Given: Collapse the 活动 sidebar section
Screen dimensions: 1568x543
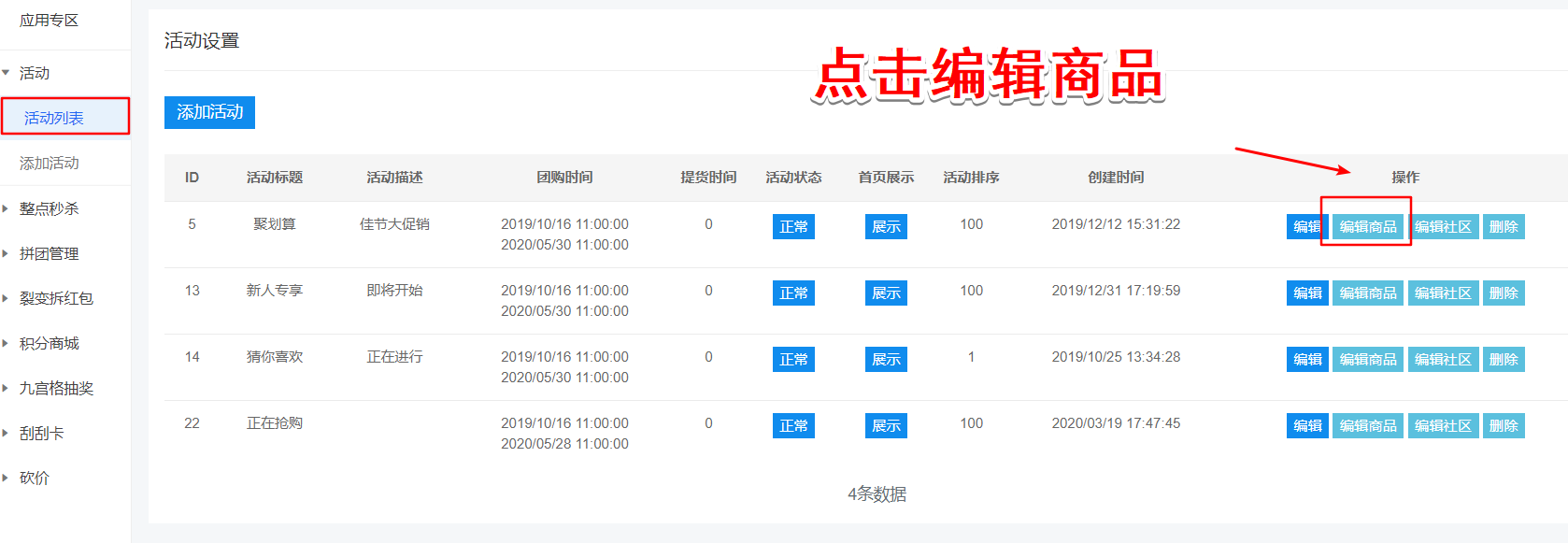Looking at the screenshot, I should [35, 73].
